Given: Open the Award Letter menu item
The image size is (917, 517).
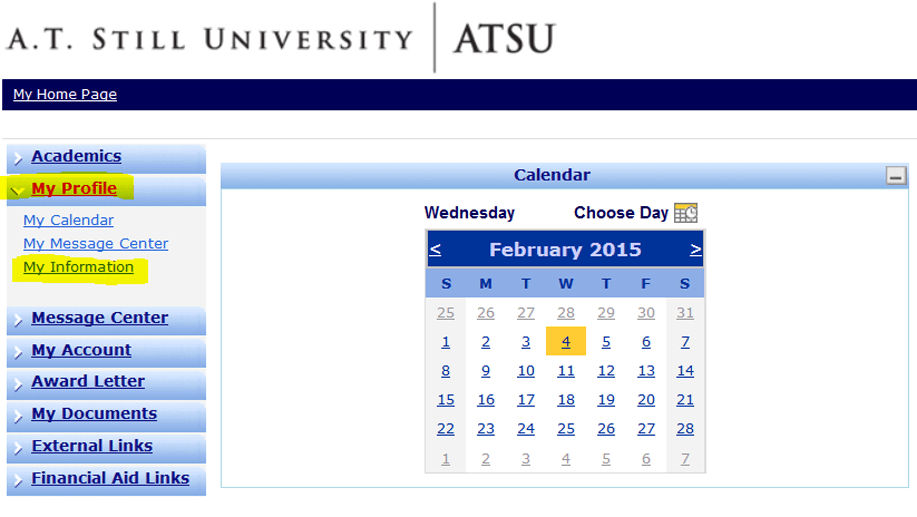Looking at the screenshot, I should [x=88, y=381].
